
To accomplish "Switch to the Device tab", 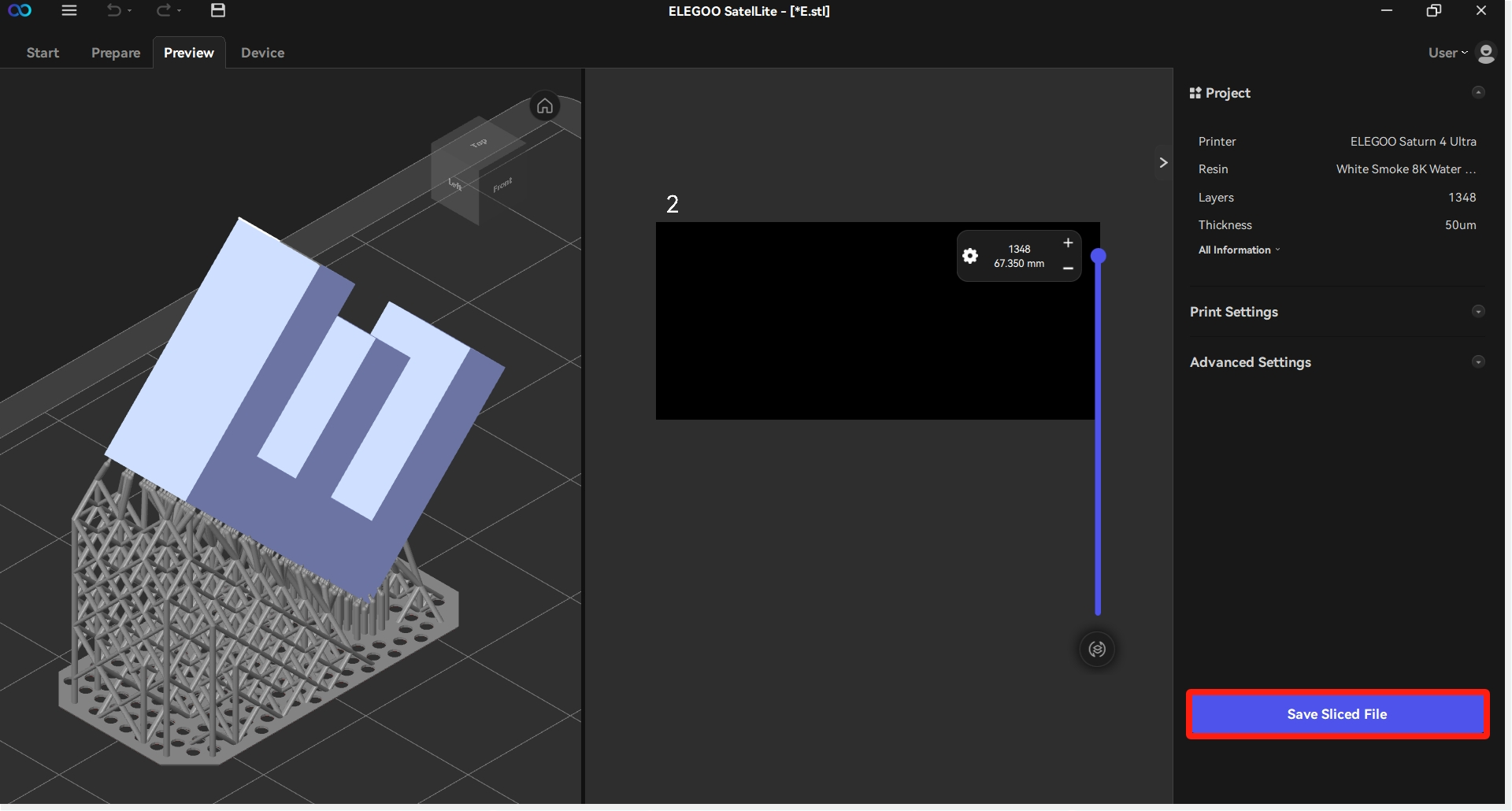I will (262, 53).
